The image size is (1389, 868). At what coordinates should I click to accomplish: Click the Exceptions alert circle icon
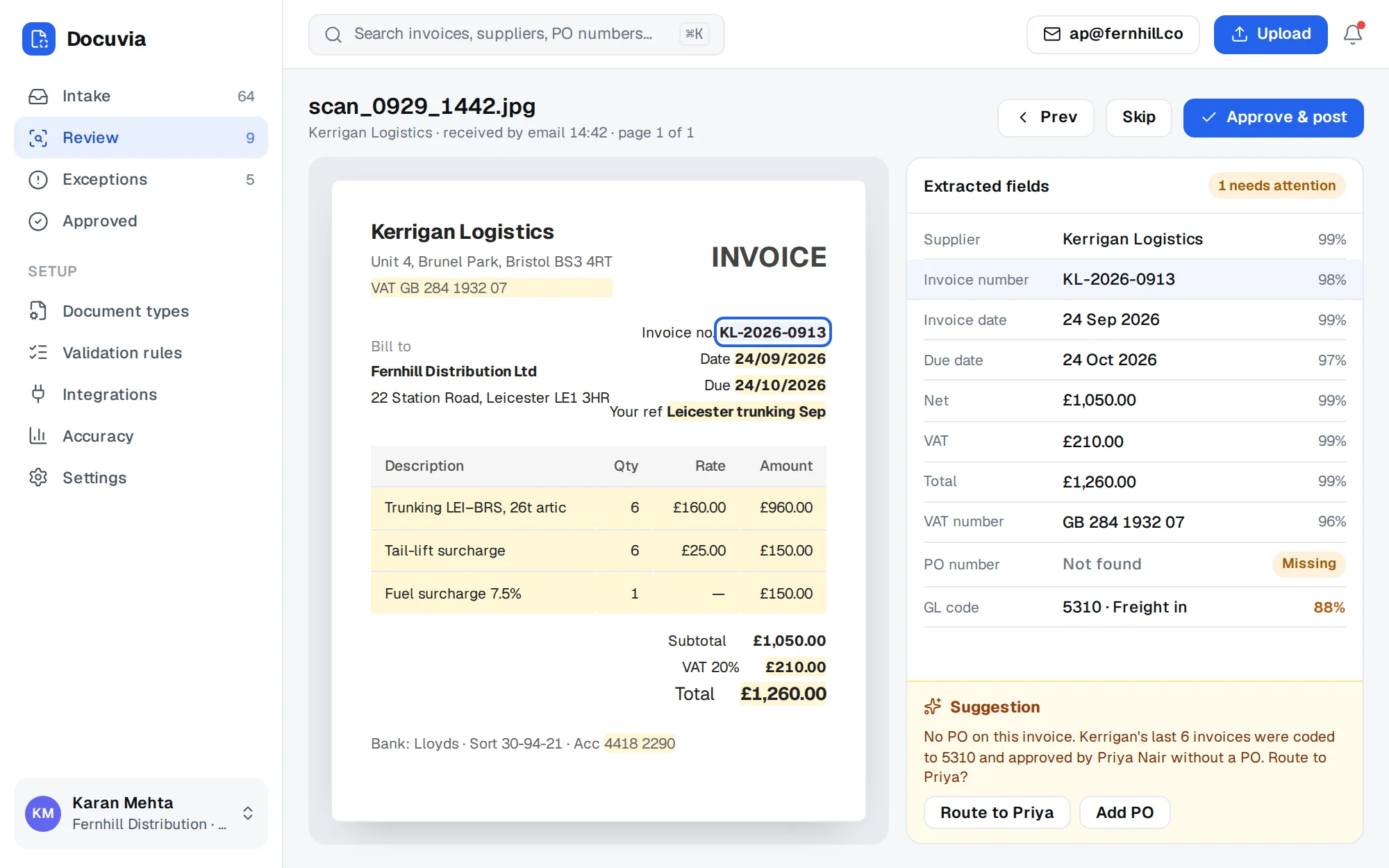[38, 179]
